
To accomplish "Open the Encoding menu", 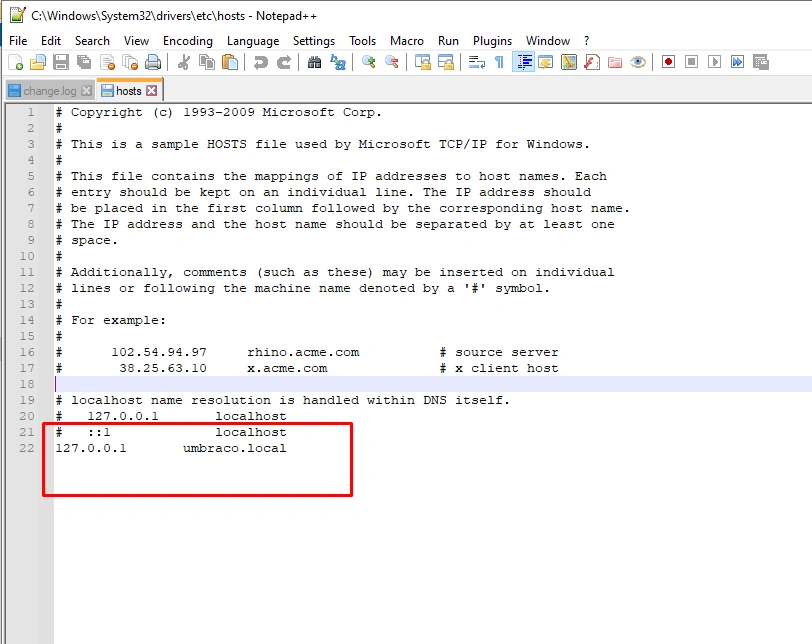I will point(187,41).
